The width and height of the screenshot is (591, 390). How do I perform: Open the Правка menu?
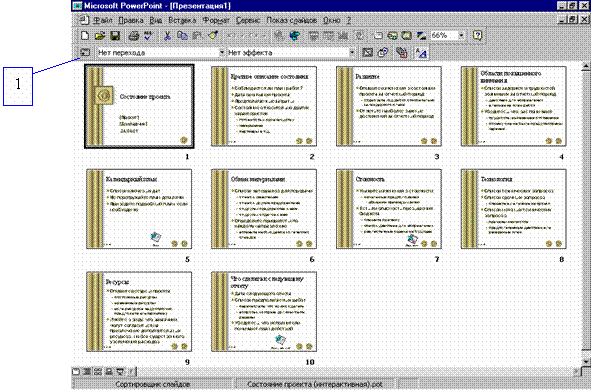tap(131, 20)
